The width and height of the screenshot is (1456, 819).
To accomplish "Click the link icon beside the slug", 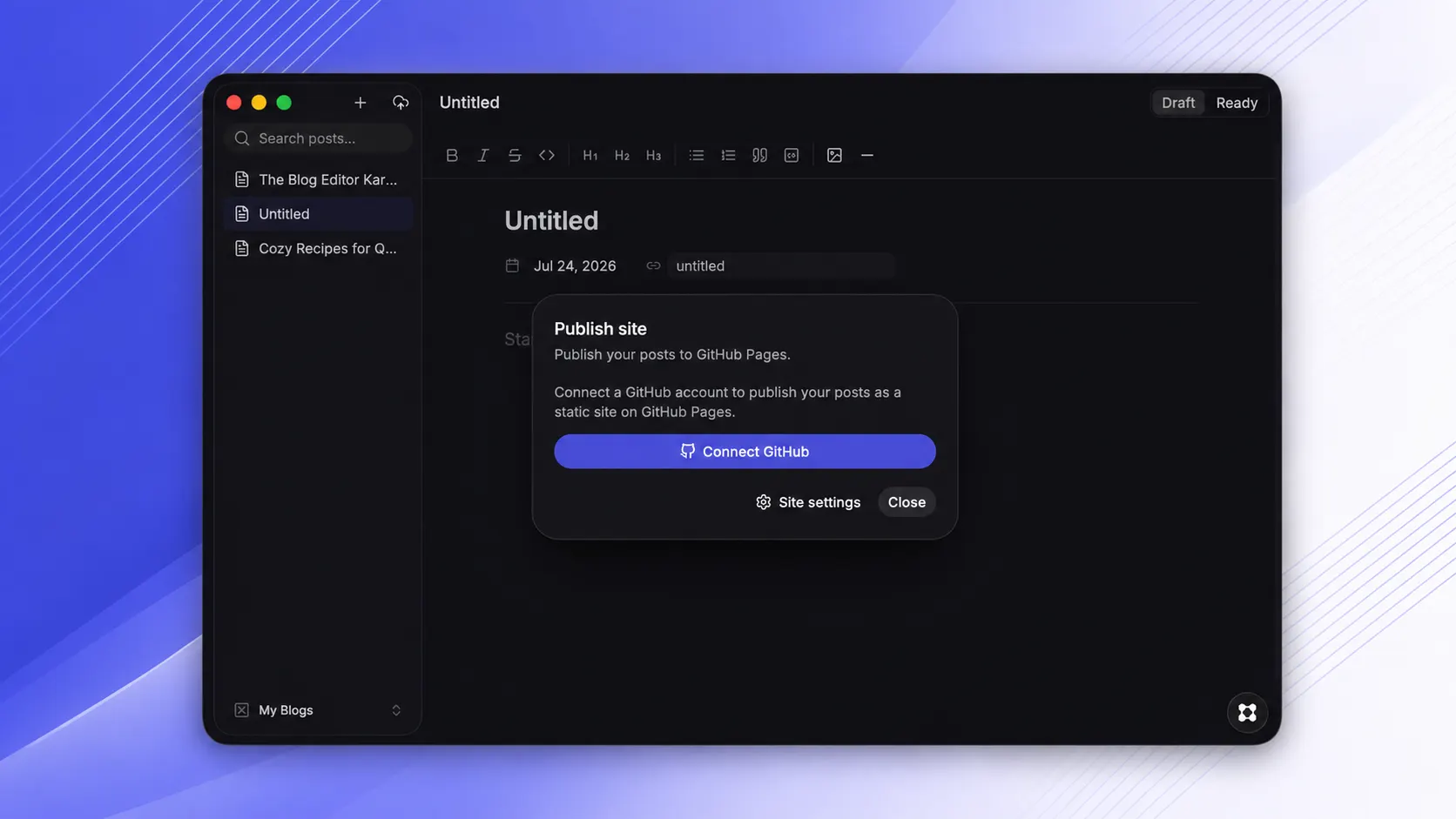I will click(x=653, y=265).
